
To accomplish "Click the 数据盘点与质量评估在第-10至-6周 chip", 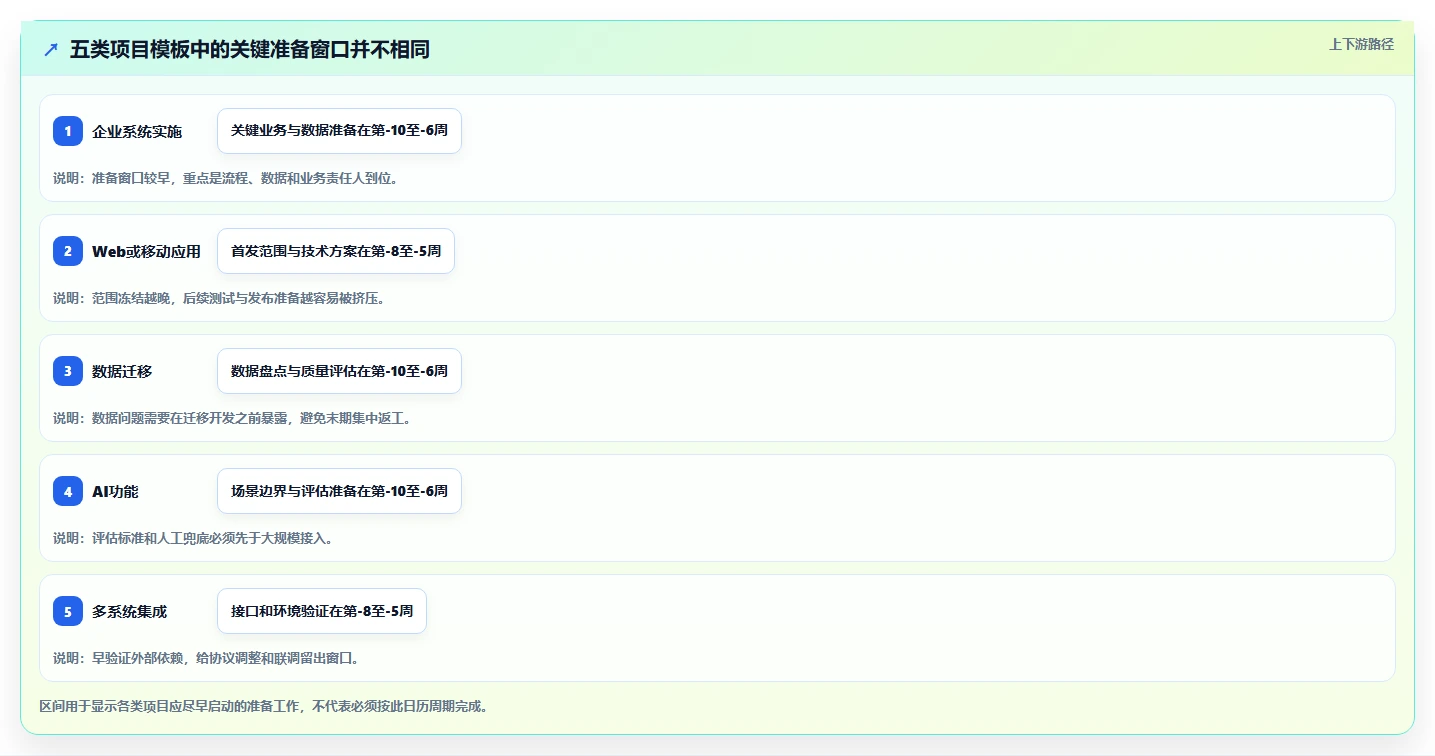I will click(x=339, y=371).
